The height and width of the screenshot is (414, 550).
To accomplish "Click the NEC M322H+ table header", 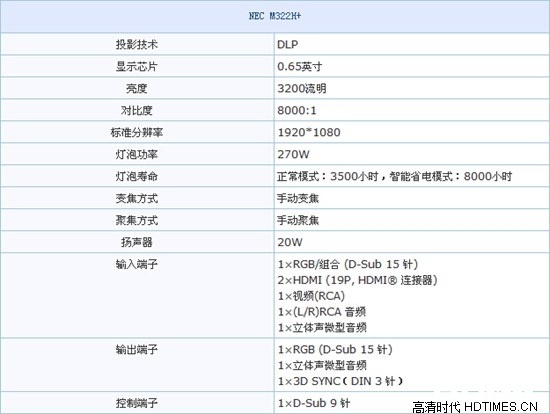I will pyautogui.click(x=275, y=16).
